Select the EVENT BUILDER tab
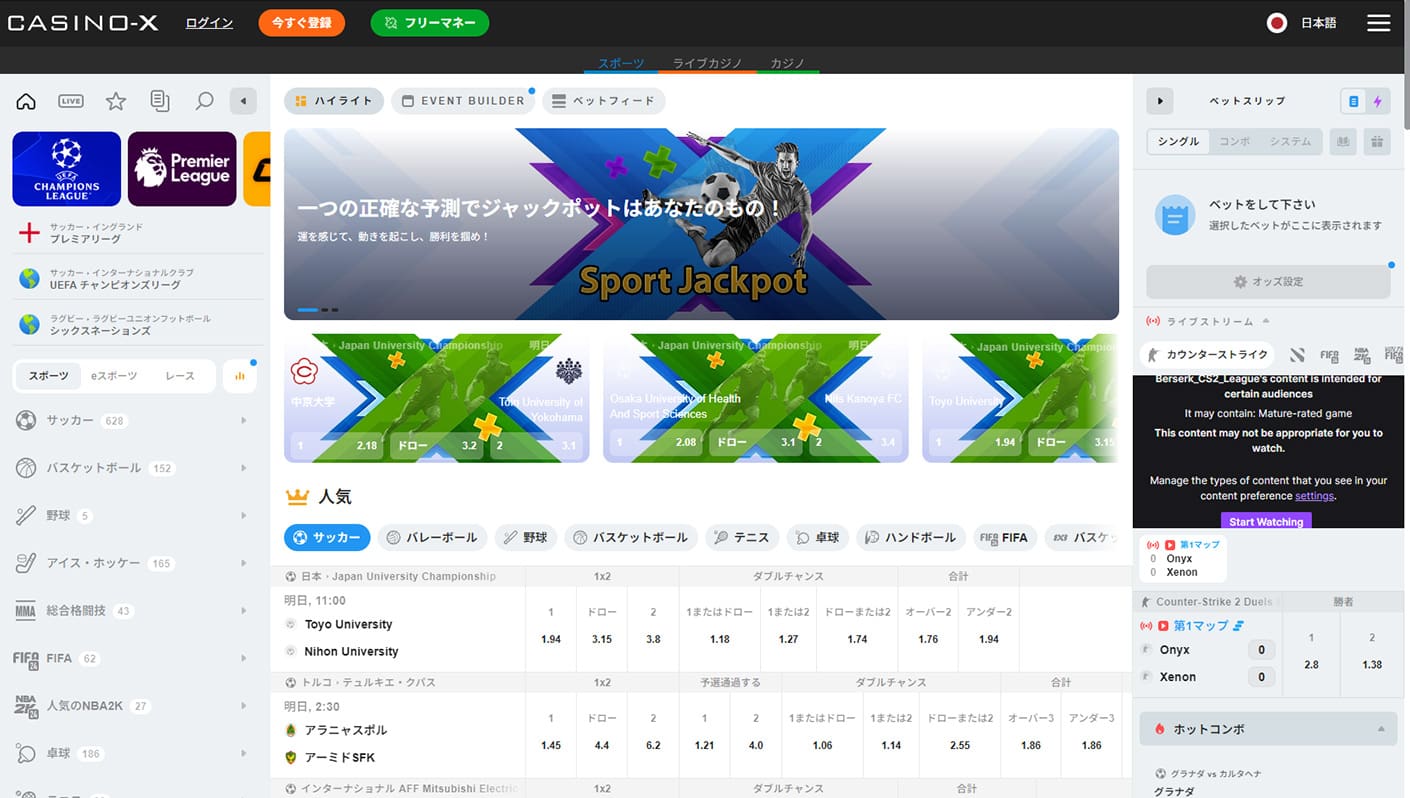This screenshot has width=1410, height=798. (462, 101)
